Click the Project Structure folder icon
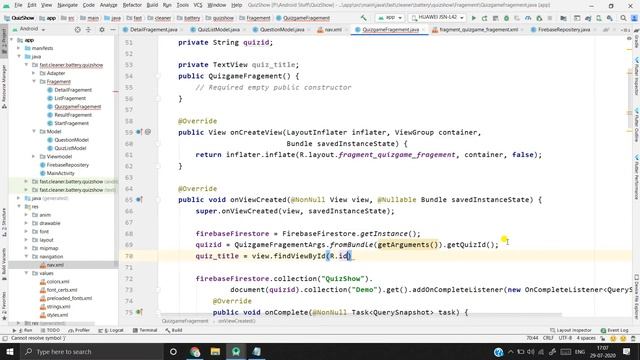The width and height of the screenshot is (640, 360). (x=563, y=18)
